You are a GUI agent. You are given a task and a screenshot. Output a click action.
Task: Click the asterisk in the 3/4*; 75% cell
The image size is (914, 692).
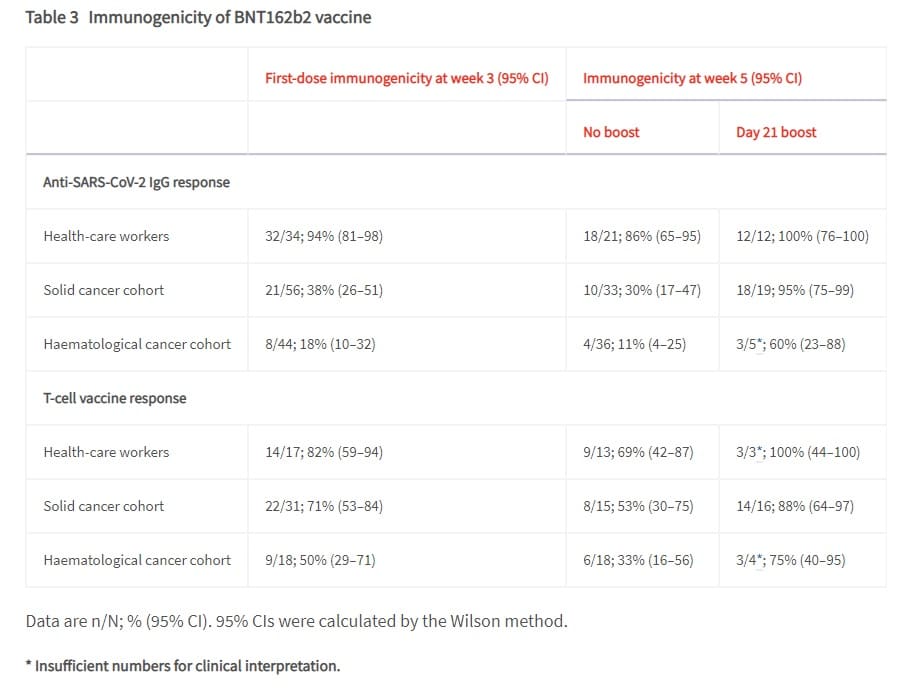tap(760, 558)
